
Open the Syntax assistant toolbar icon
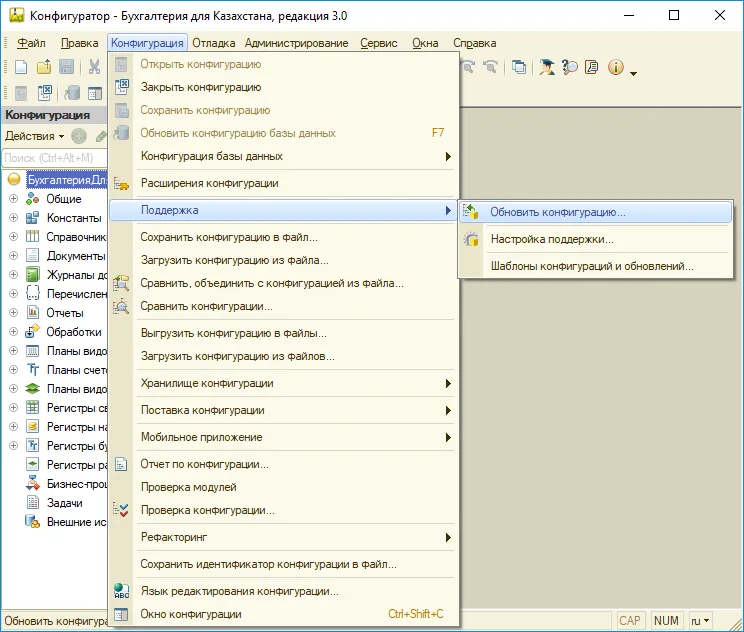[547, 67]
